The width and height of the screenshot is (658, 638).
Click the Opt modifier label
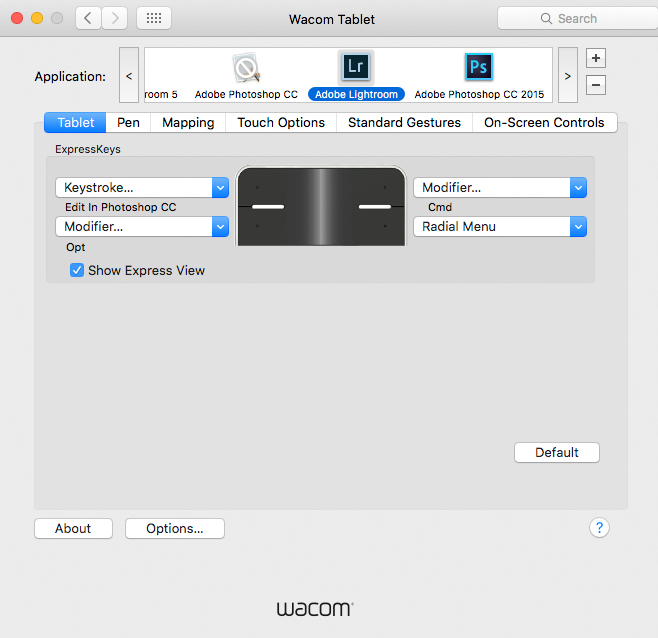[76, 247]
